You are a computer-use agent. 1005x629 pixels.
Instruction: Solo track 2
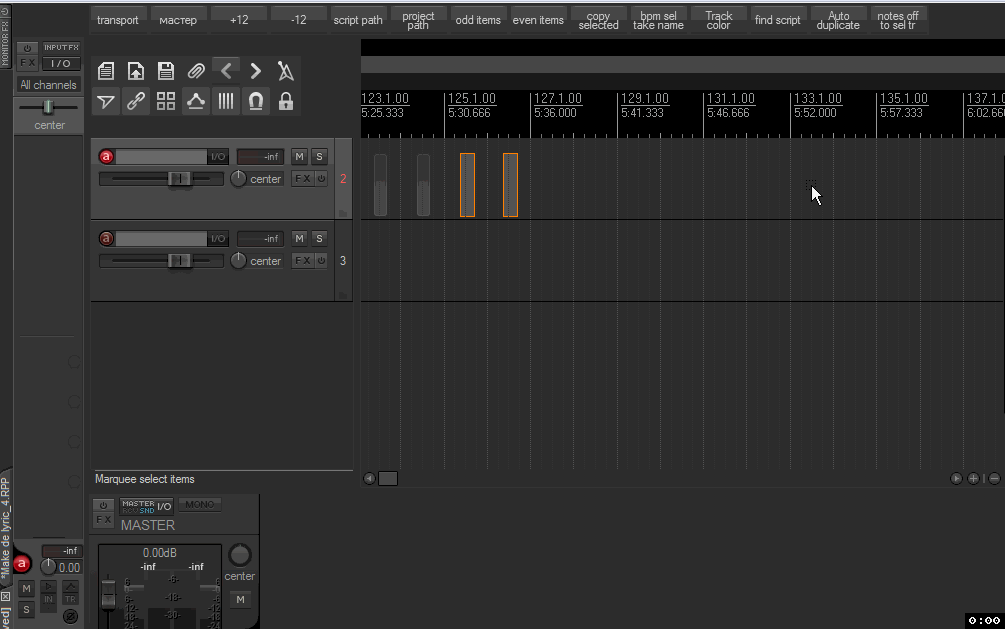coord(319,156)
